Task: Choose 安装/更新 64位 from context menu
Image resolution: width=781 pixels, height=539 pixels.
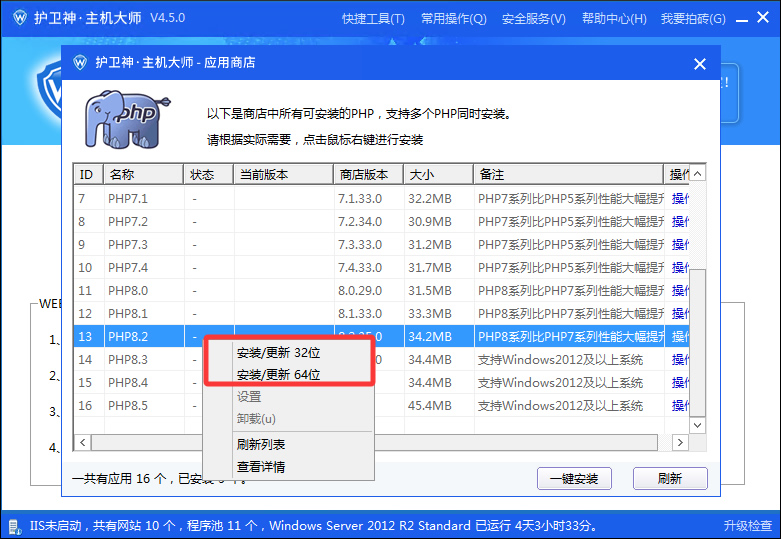Action: (x=288, y=375)
